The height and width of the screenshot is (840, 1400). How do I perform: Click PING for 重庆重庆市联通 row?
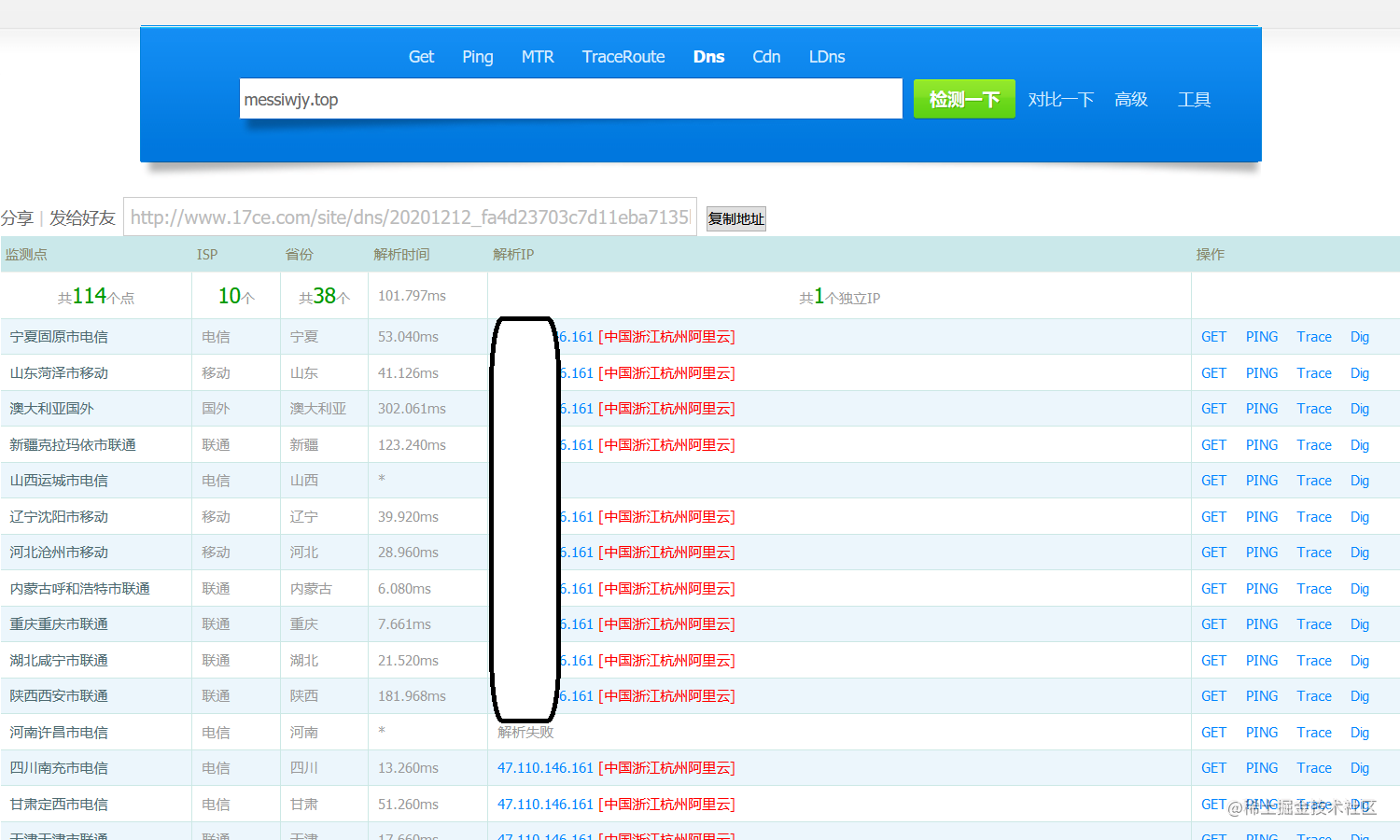pyautogui.click(x=1262, y=624)
